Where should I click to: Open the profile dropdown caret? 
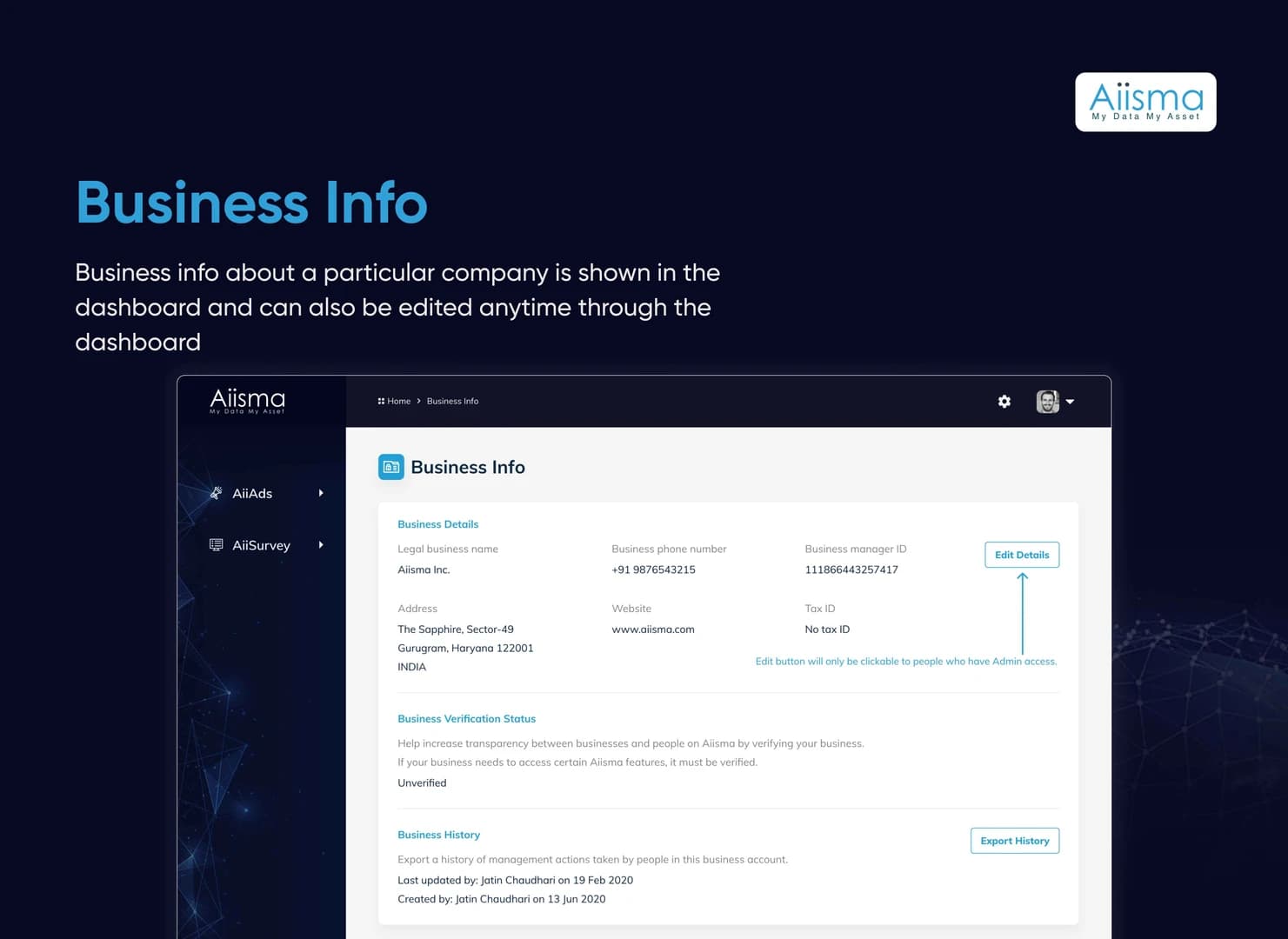(x=1070, y=402)
